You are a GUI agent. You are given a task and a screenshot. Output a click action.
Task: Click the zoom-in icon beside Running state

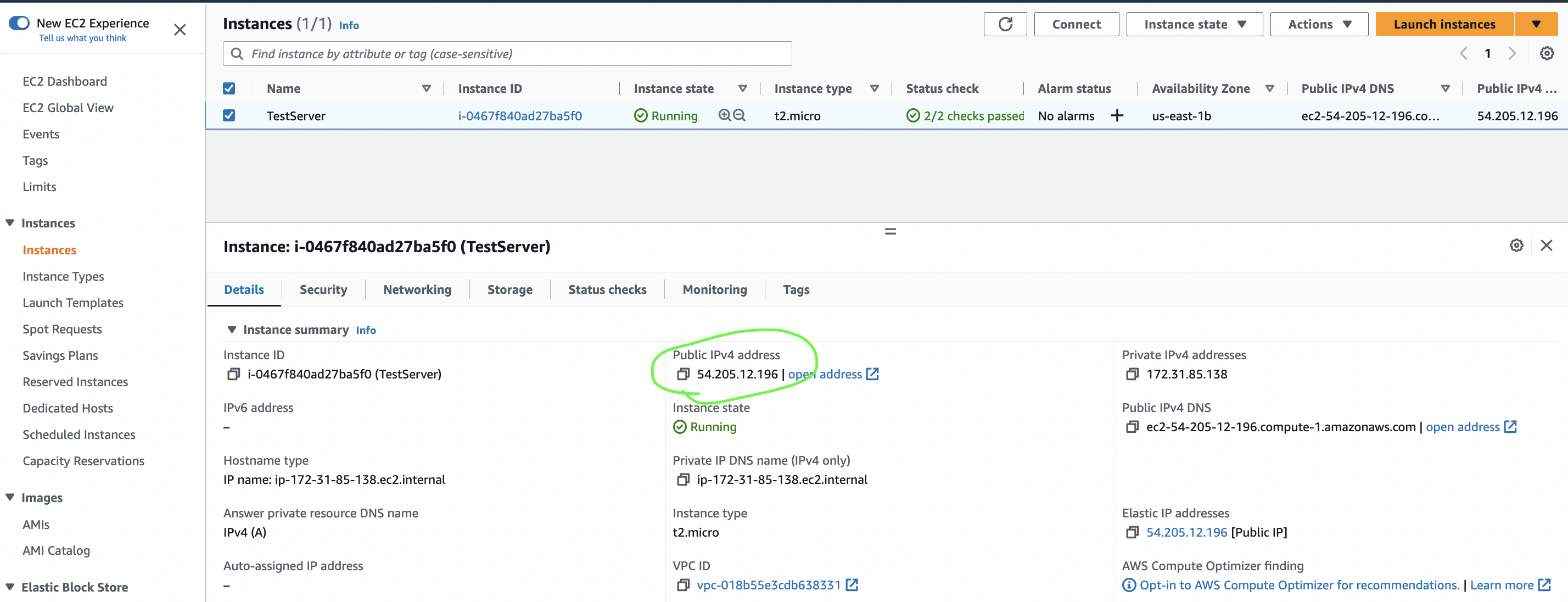tap(724, 115)
